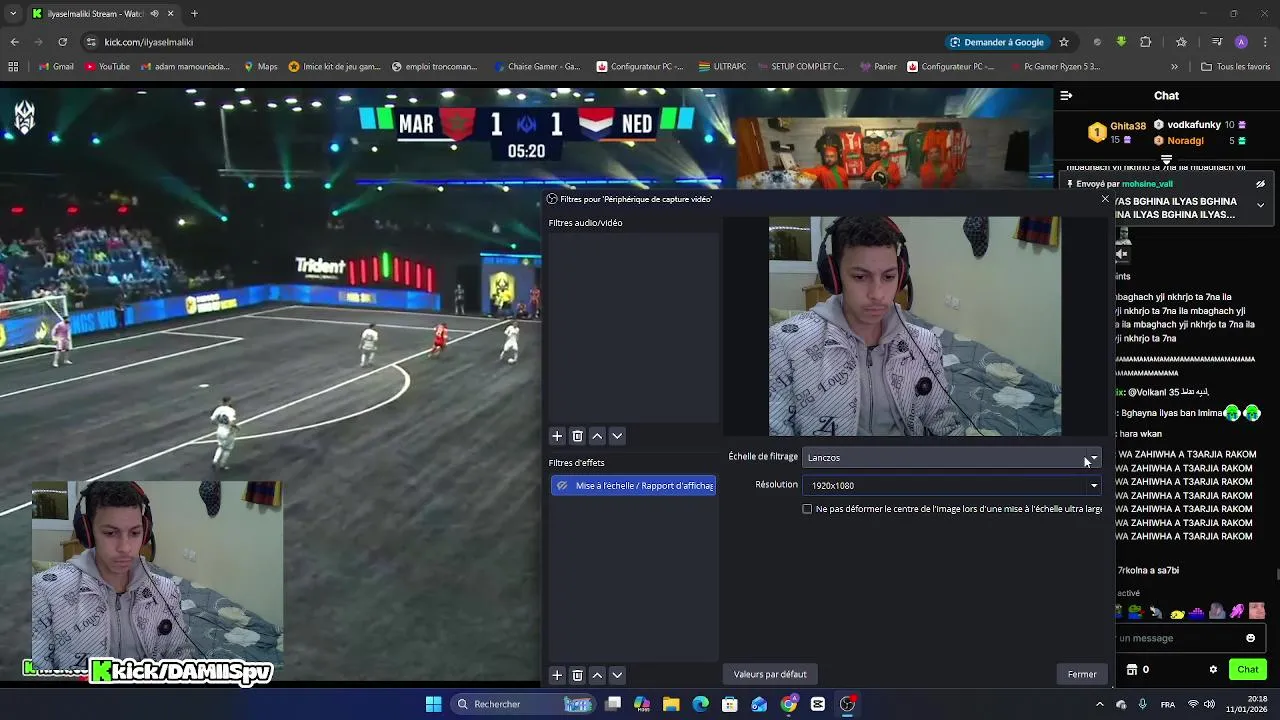1280x720 pixels.
Task: Select the Mise à l'échelle / Rapport d'affichage filter
Action: [x=633, y=486]
